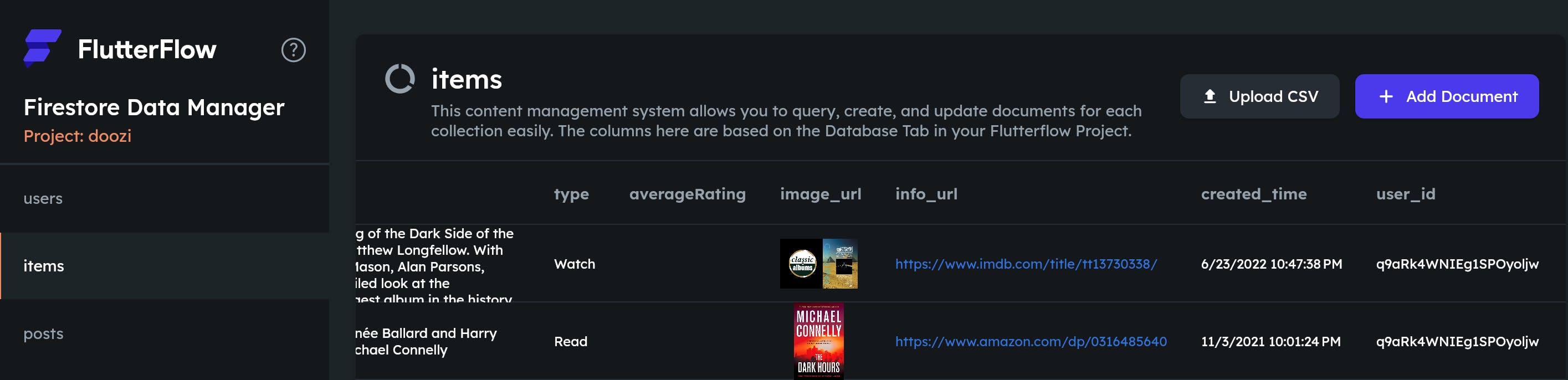The width and height of the screenshot is (1568, 380).
Task: Click the 11/3/2021 created time cell
Action: [1270, 341]
